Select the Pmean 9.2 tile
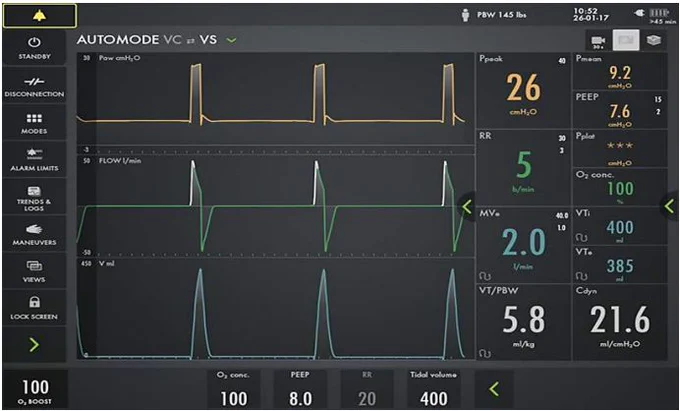 pos(620,71)
